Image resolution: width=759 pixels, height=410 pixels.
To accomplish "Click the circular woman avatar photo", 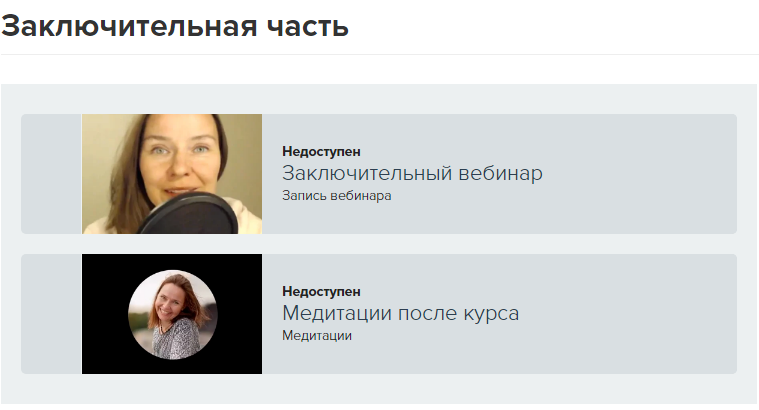I will tap(173, 314).
